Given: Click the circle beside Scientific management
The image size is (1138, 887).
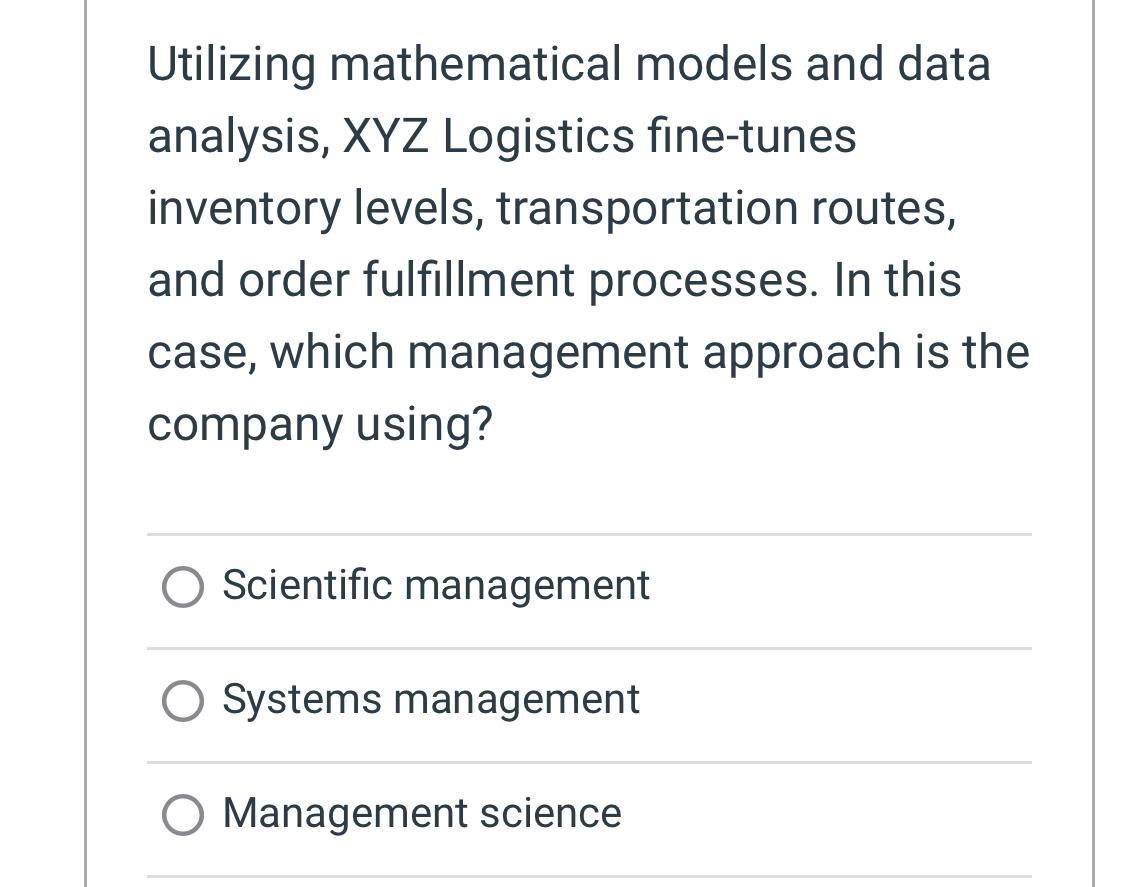Looking at the screenshot, I should 183,587.
